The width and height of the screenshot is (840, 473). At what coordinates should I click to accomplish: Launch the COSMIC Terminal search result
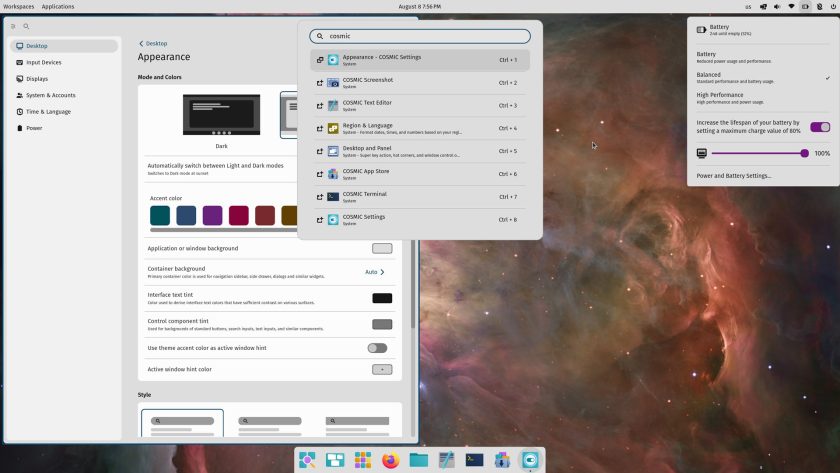pos(419,197)
